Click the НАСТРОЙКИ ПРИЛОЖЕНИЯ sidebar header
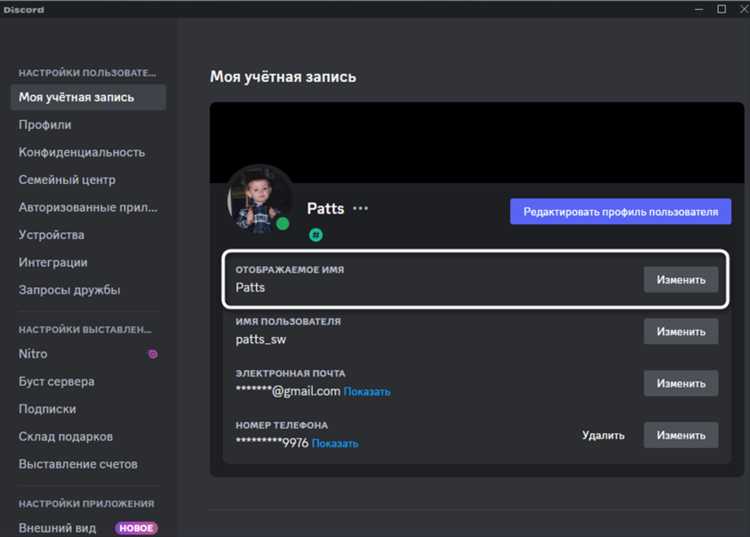 point(87,504)
